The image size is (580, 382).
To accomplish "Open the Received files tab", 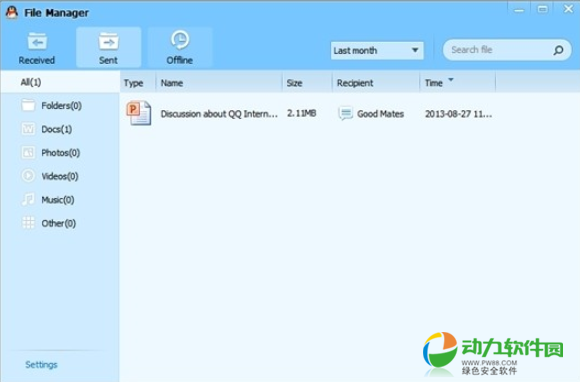I will click(37, 48).
